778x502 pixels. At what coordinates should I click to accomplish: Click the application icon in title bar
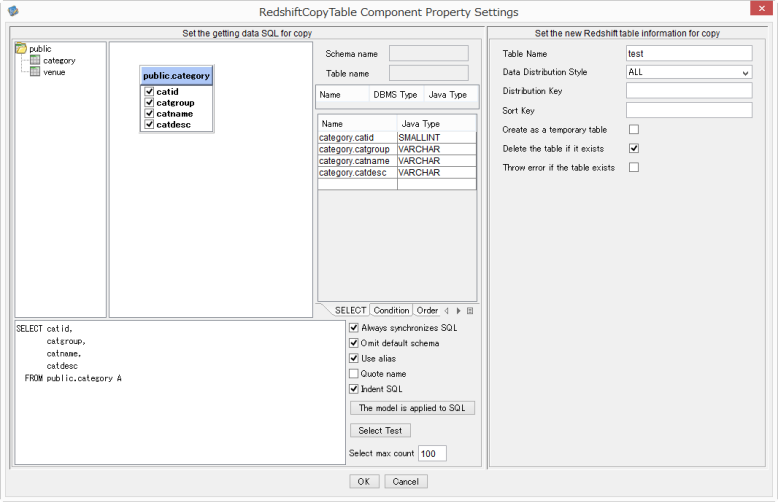coord(13,10)
